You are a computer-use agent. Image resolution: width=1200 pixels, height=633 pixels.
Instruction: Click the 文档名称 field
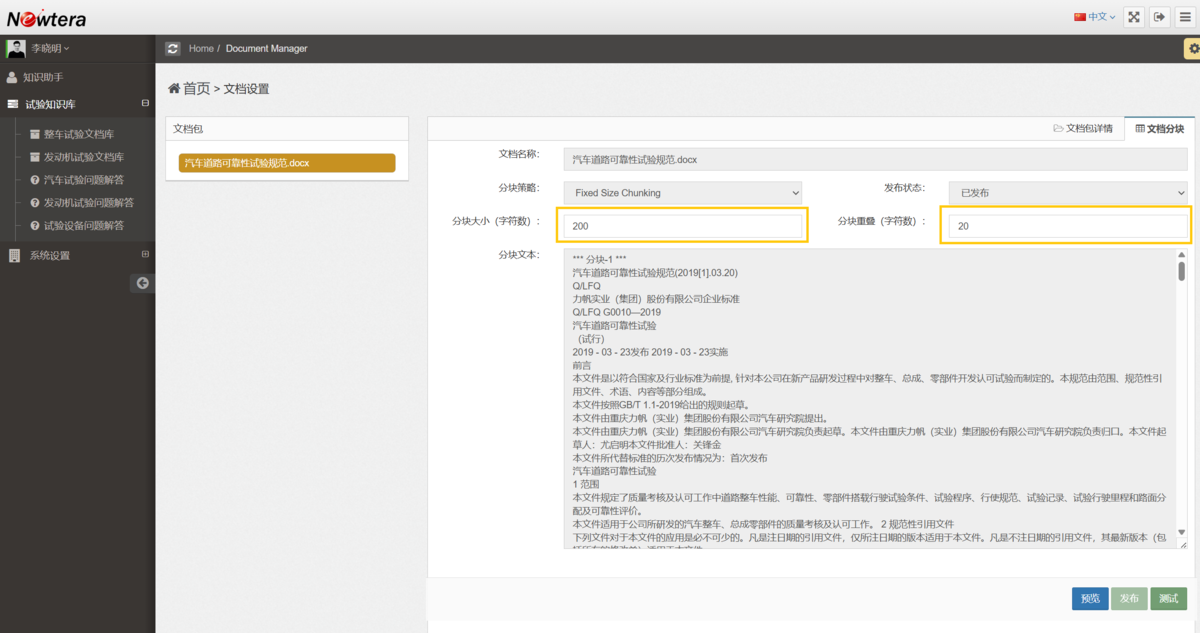click(x=875, y=159)
